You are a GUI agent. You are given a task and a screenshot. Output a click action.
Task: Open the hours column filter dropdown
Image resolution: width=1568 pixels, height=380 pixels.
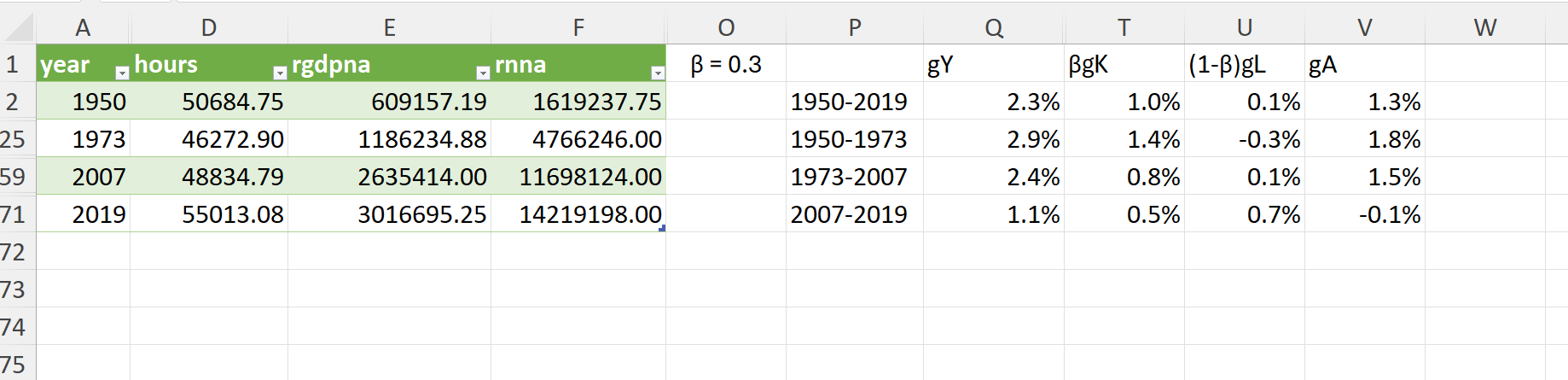pos(279,73)
